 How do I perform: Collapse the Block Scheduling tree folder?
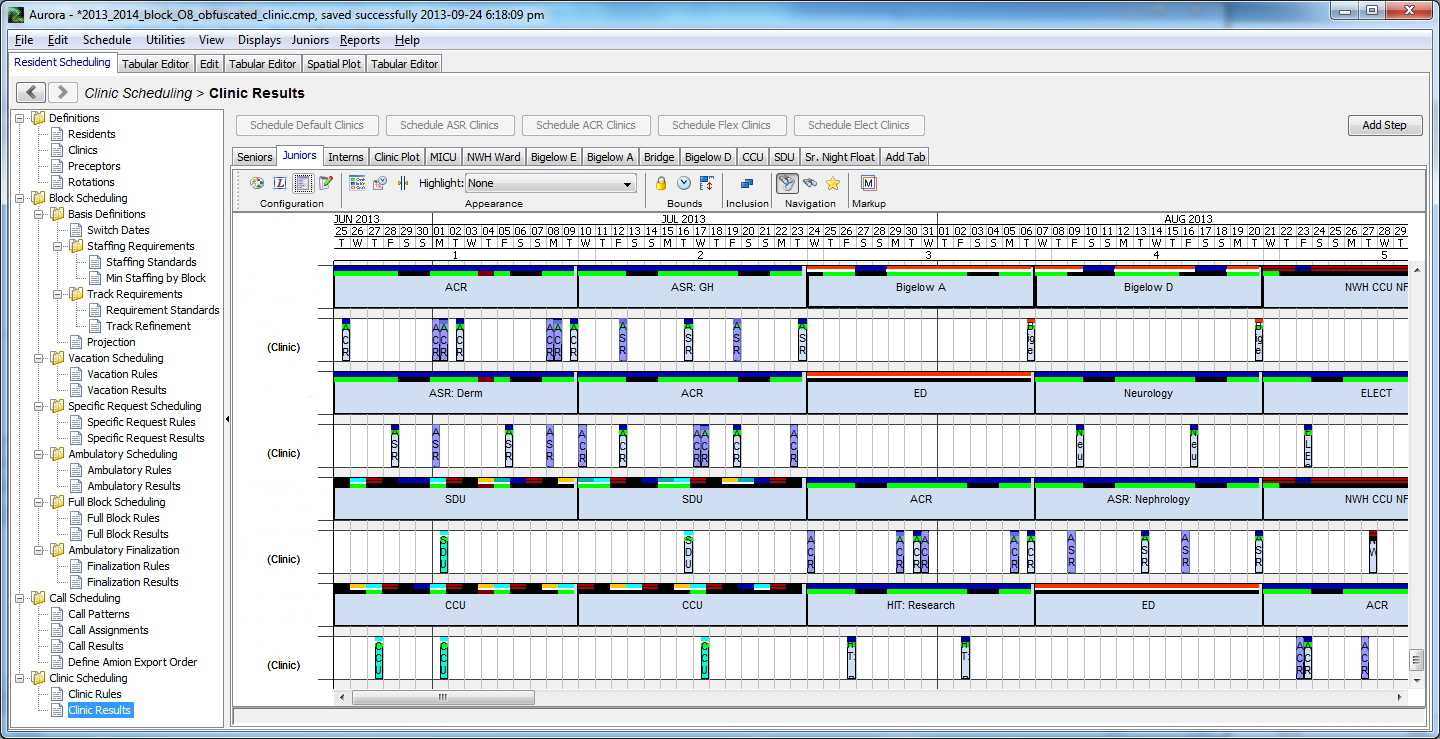20,198
